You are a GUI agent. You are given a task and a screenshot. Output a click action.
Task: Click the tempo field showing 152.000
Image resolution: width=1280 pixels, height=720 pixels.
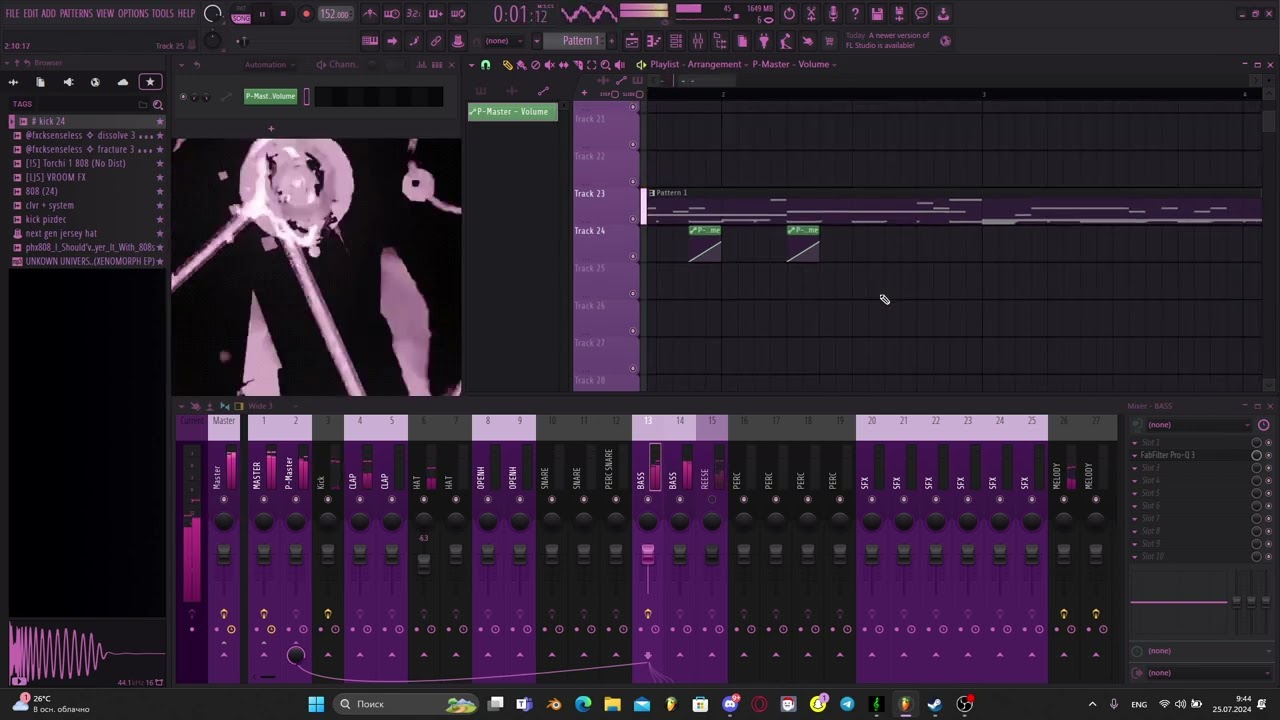(334, 14)
